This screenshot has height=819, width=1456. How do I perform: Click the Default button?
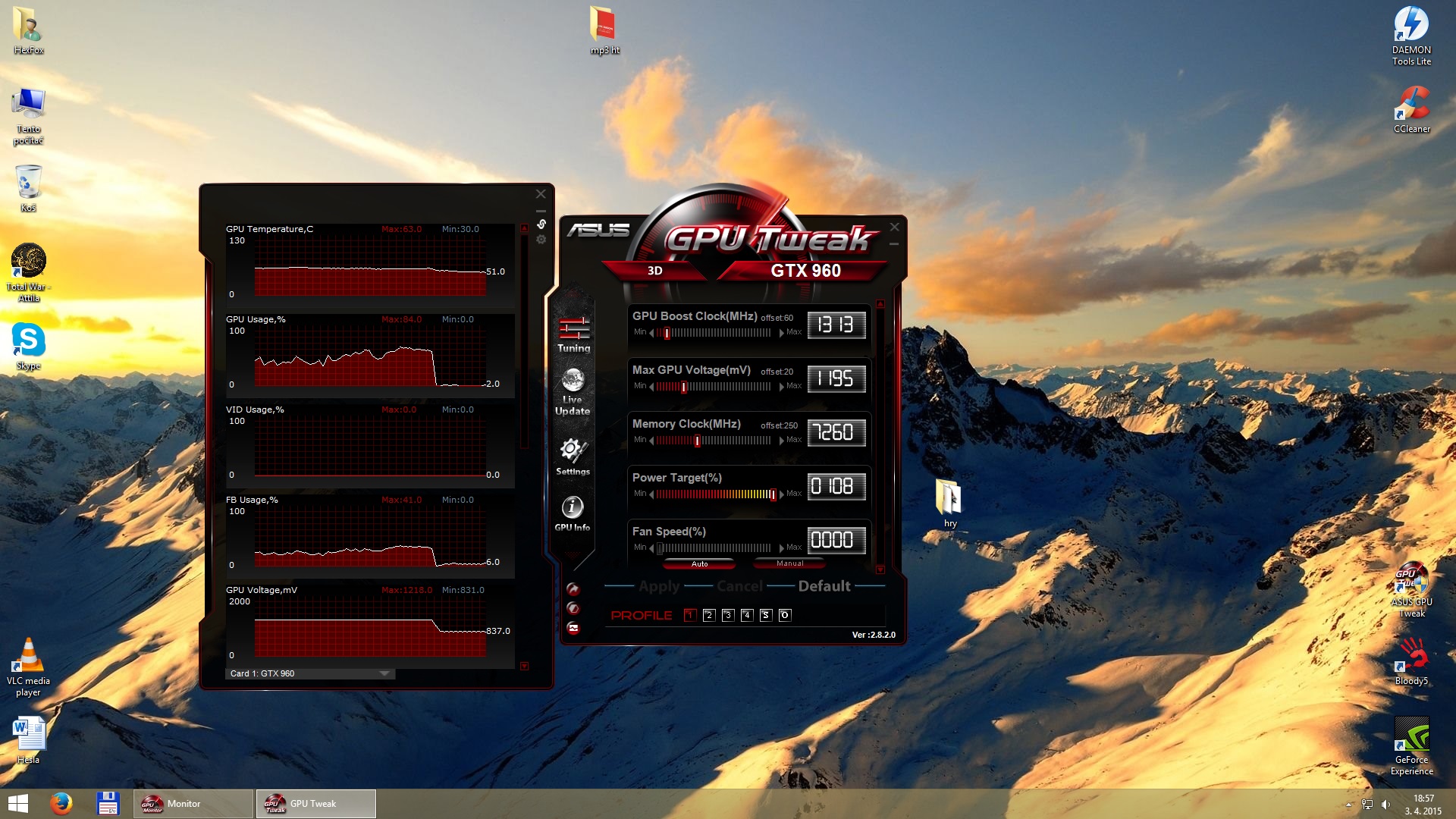pyautogui.click(x=824, y=586)
